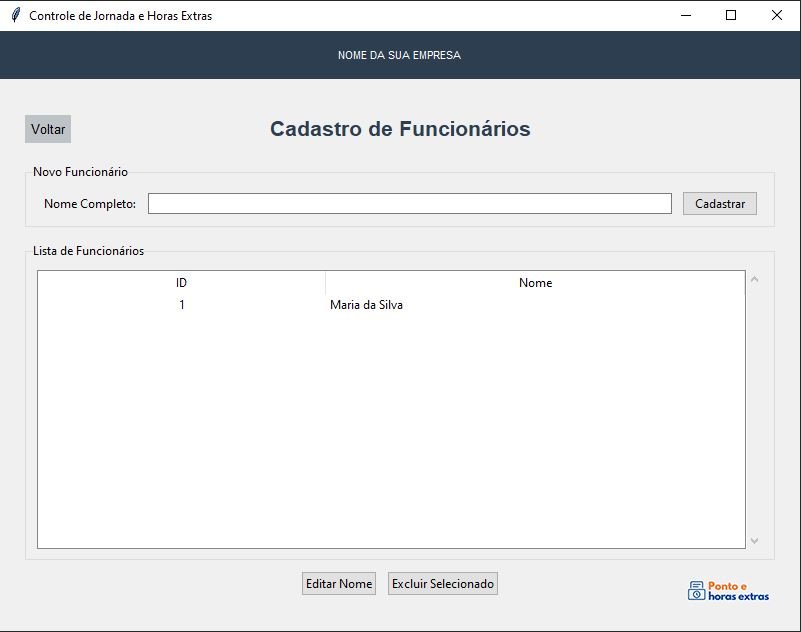Click the ID column header
Viewport: 801px width, 632px height.
(181, 283)
